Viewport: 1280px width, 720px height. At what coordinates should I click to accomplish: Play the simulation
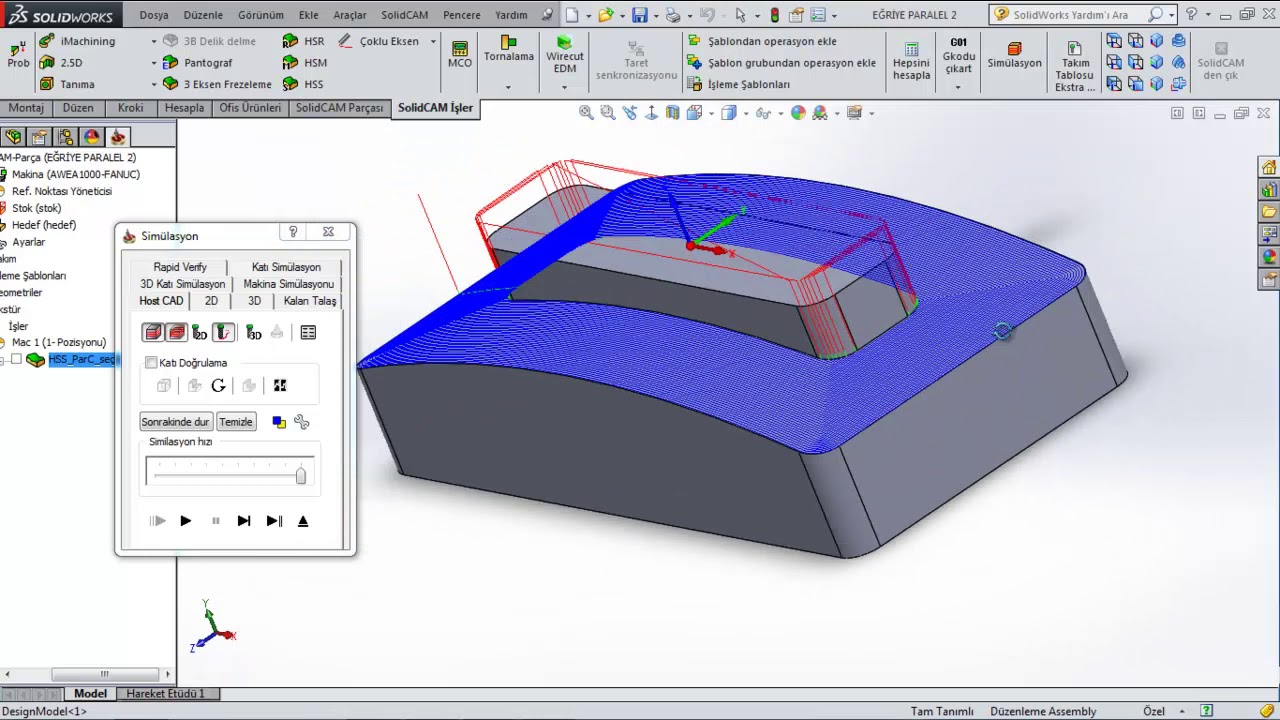tap(185, 521)
